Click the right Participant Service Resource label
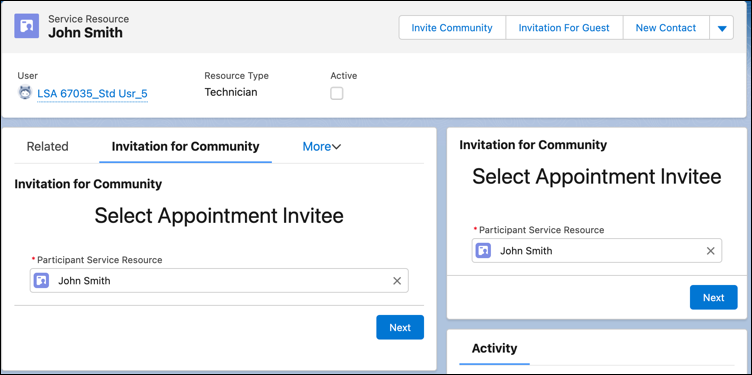This screenshot has height=375, width=752. [541, 230]
